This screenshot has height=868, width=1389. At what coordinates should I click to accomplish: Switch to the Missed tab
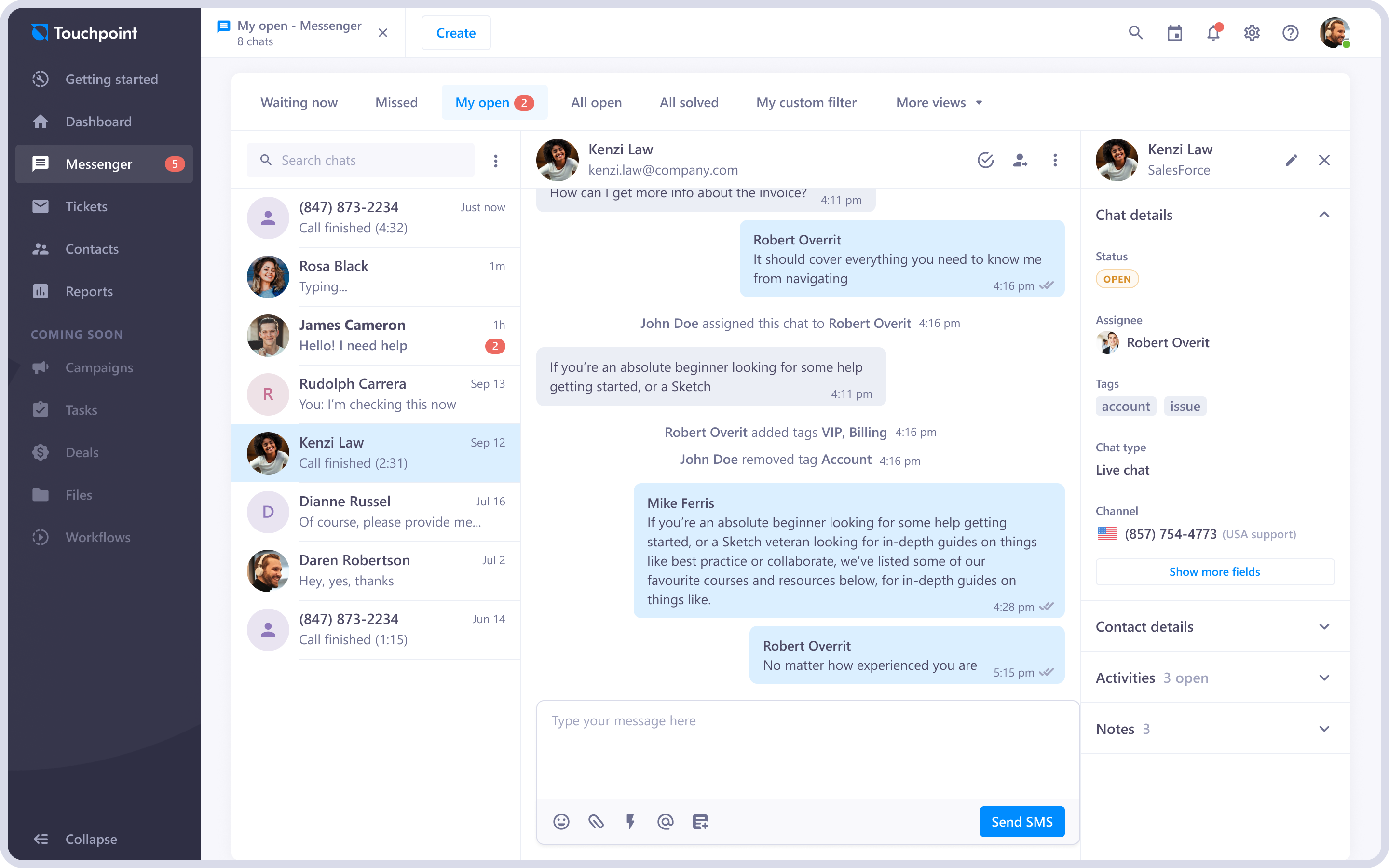396,102
